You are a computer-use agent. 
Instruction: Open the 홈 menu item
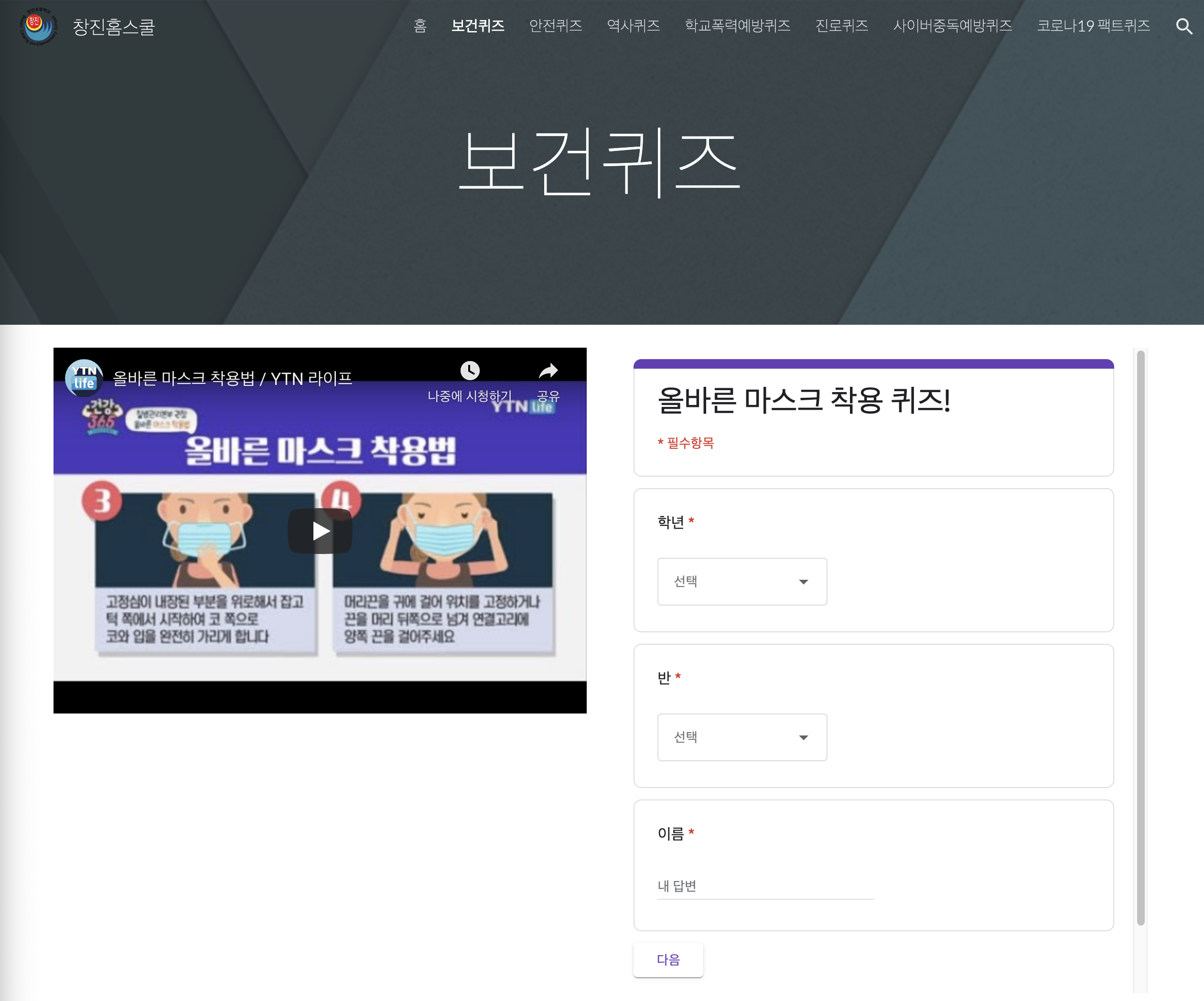419,26
